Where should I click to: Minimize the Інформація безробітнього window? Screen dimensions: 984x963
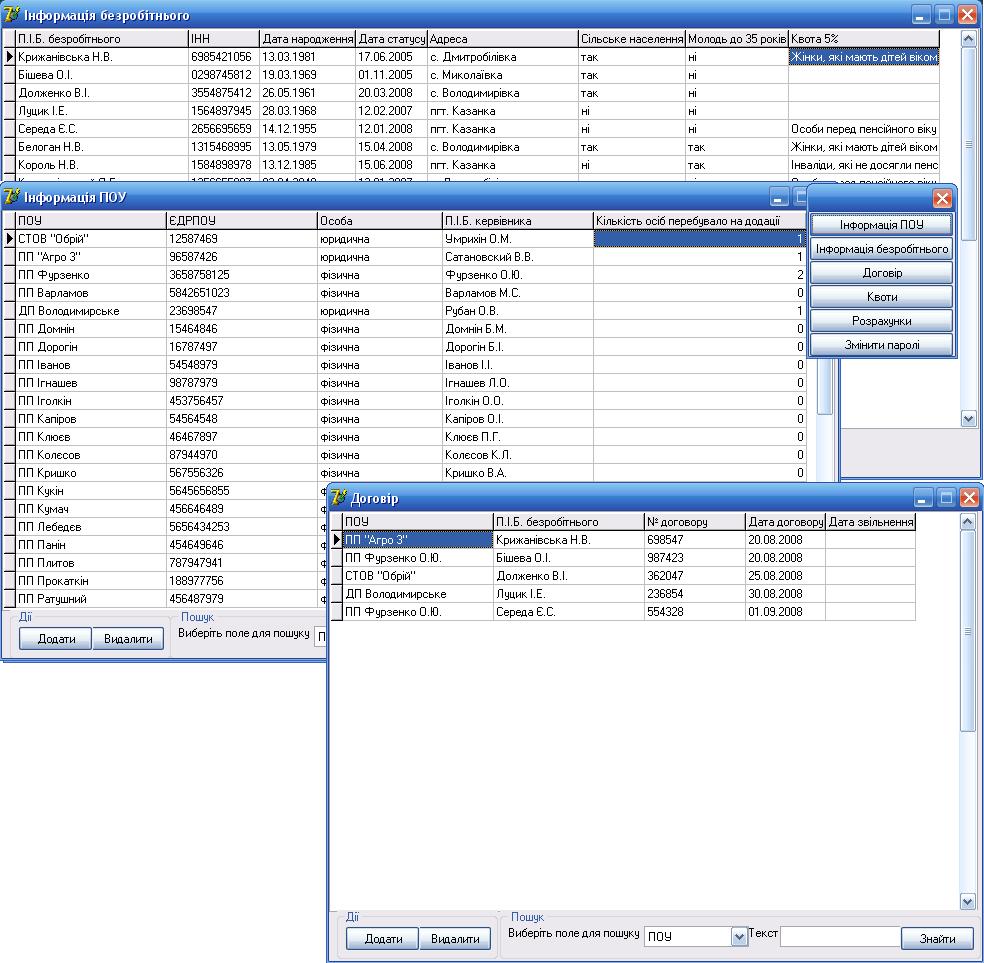921,15
